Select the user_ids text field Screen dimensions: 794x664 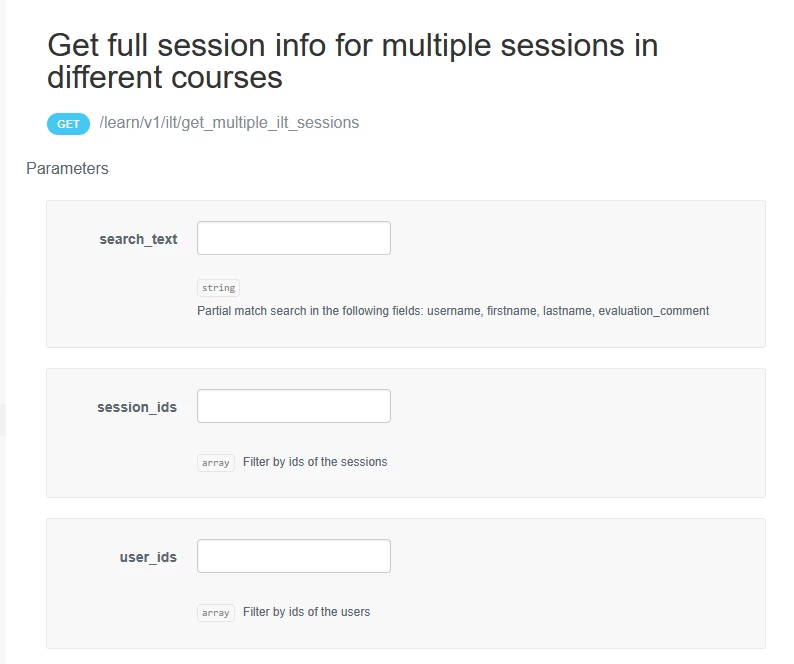pyautogui.click(x=293, y=557)
